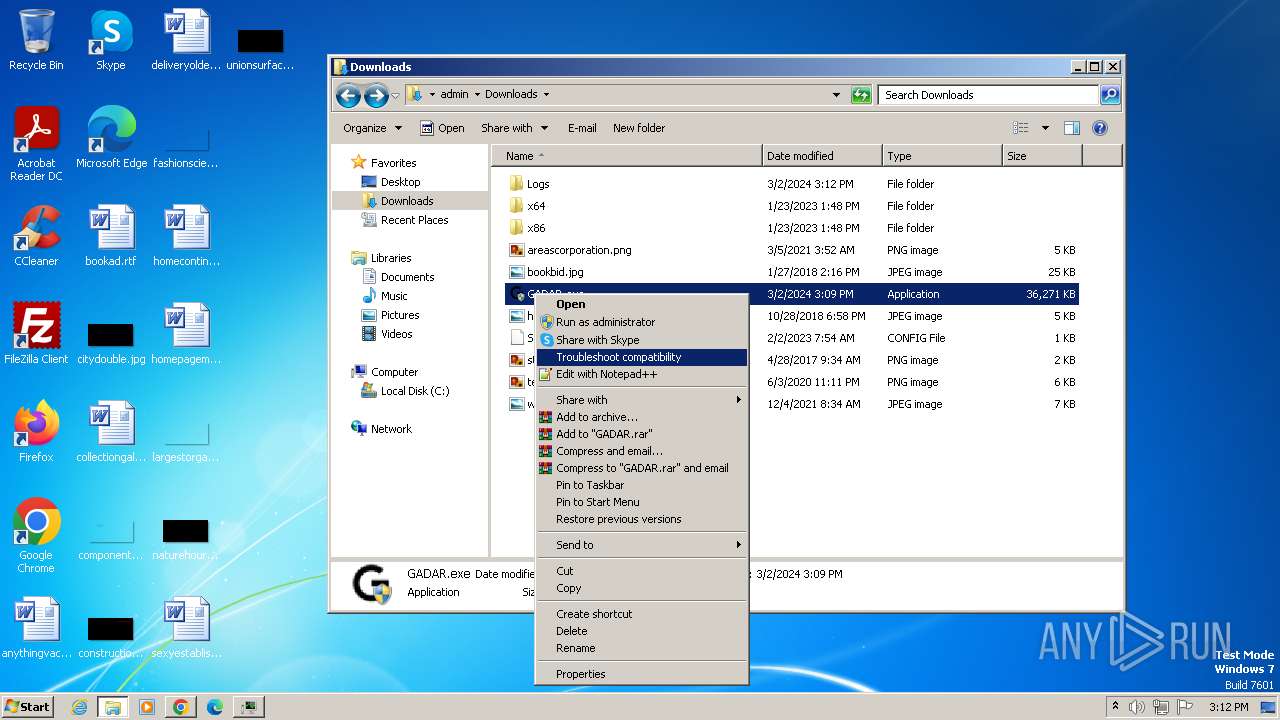The image size is (1280, 720).
Task: Choose Restore previous versions
Action: (x=642, y=519)
